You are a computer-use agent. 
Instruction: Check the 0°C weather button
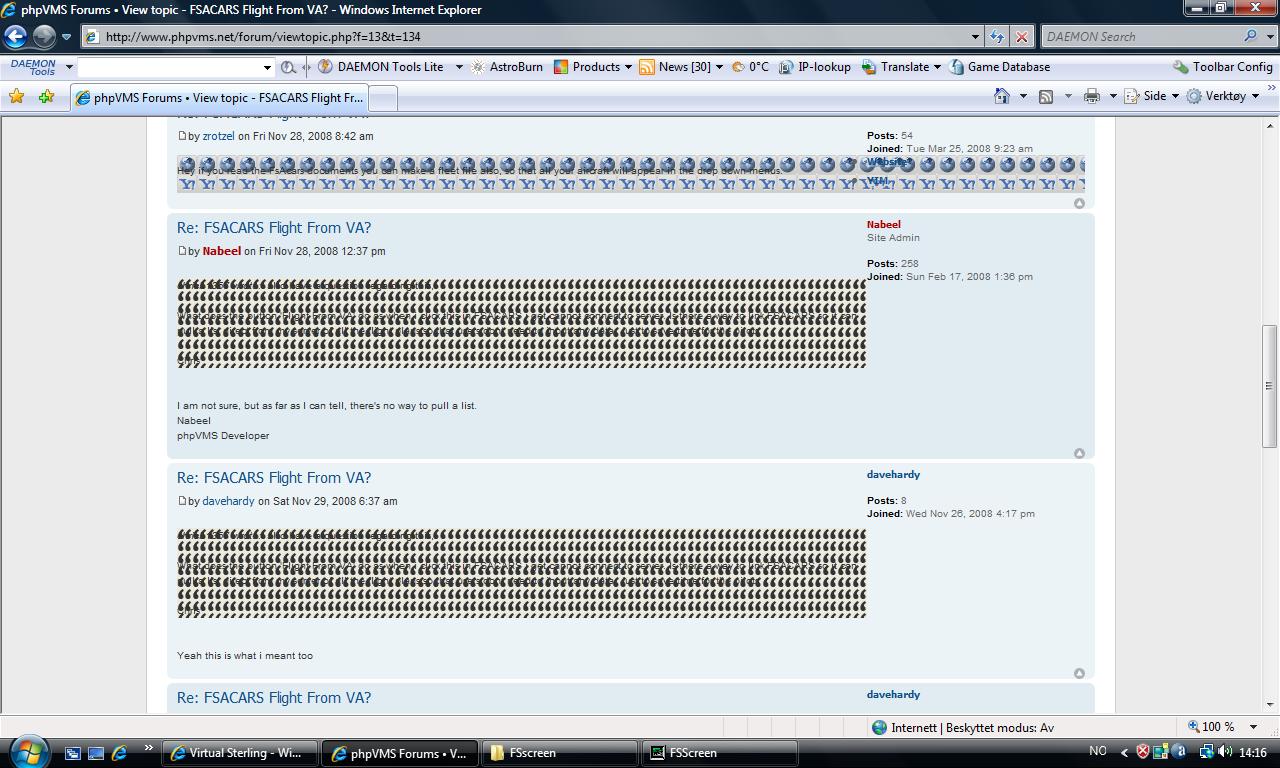[x=751, y=67]
